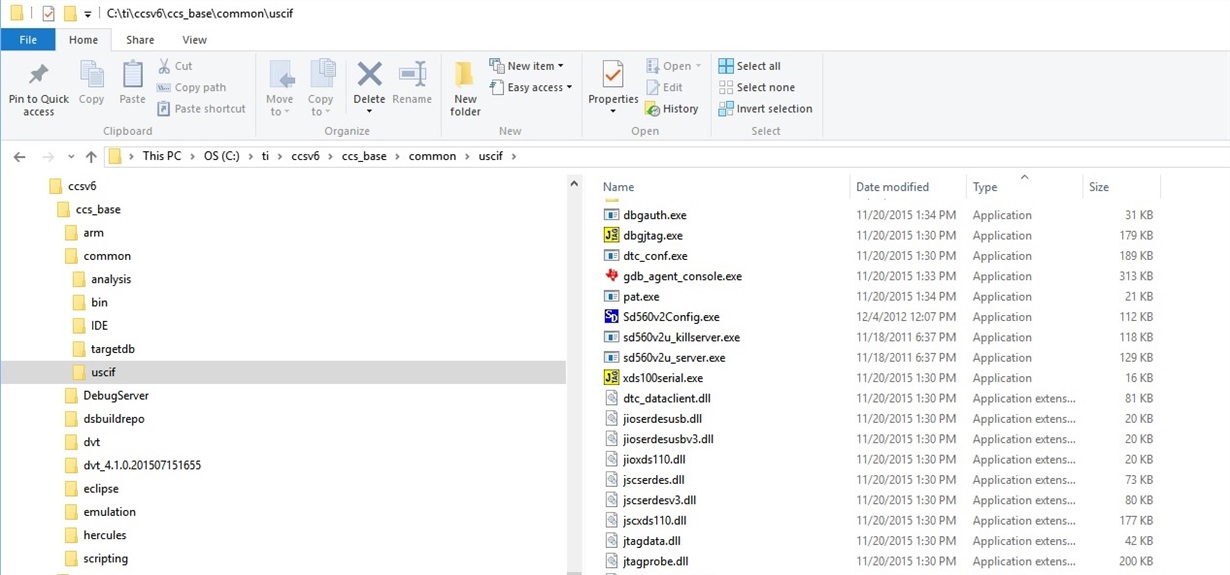Click the Delete X icon
This screenshot has width=1230, height=575.
point(370,74)
